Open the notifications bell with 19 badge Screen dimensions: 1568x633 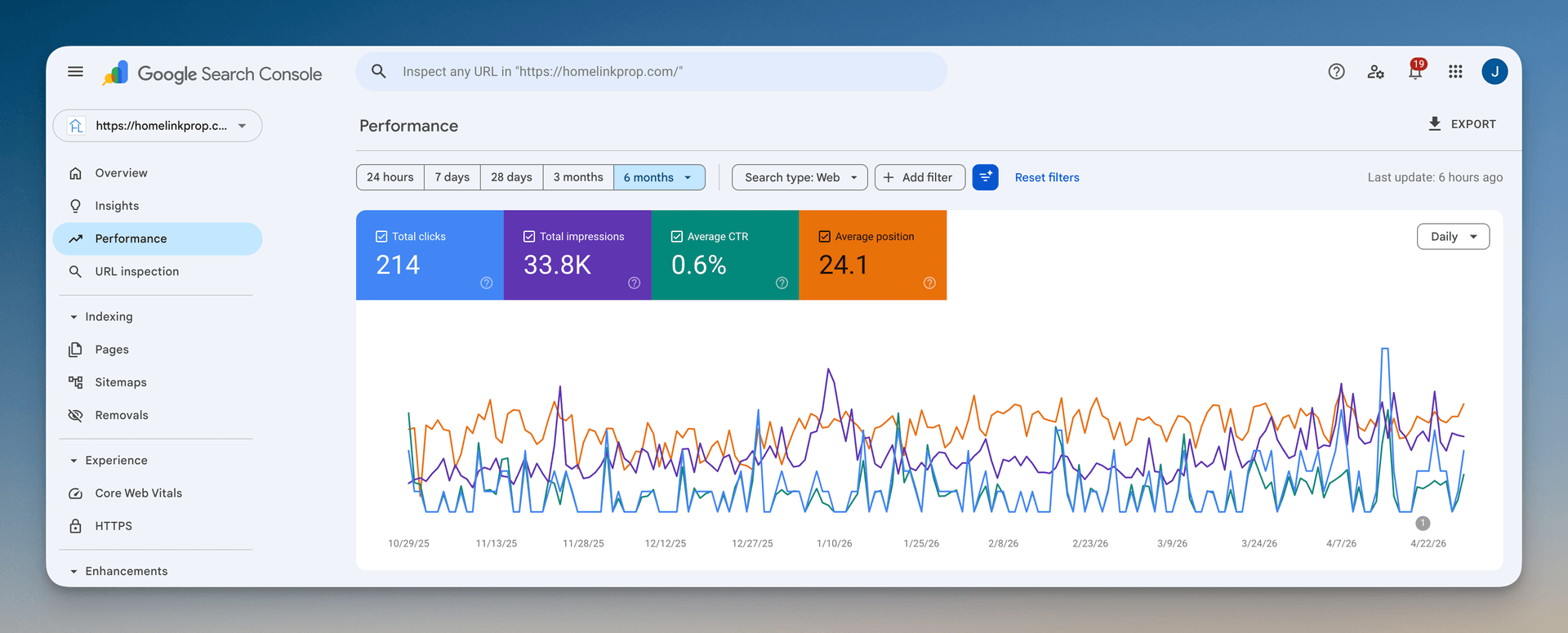click(x=1416, y=70)
